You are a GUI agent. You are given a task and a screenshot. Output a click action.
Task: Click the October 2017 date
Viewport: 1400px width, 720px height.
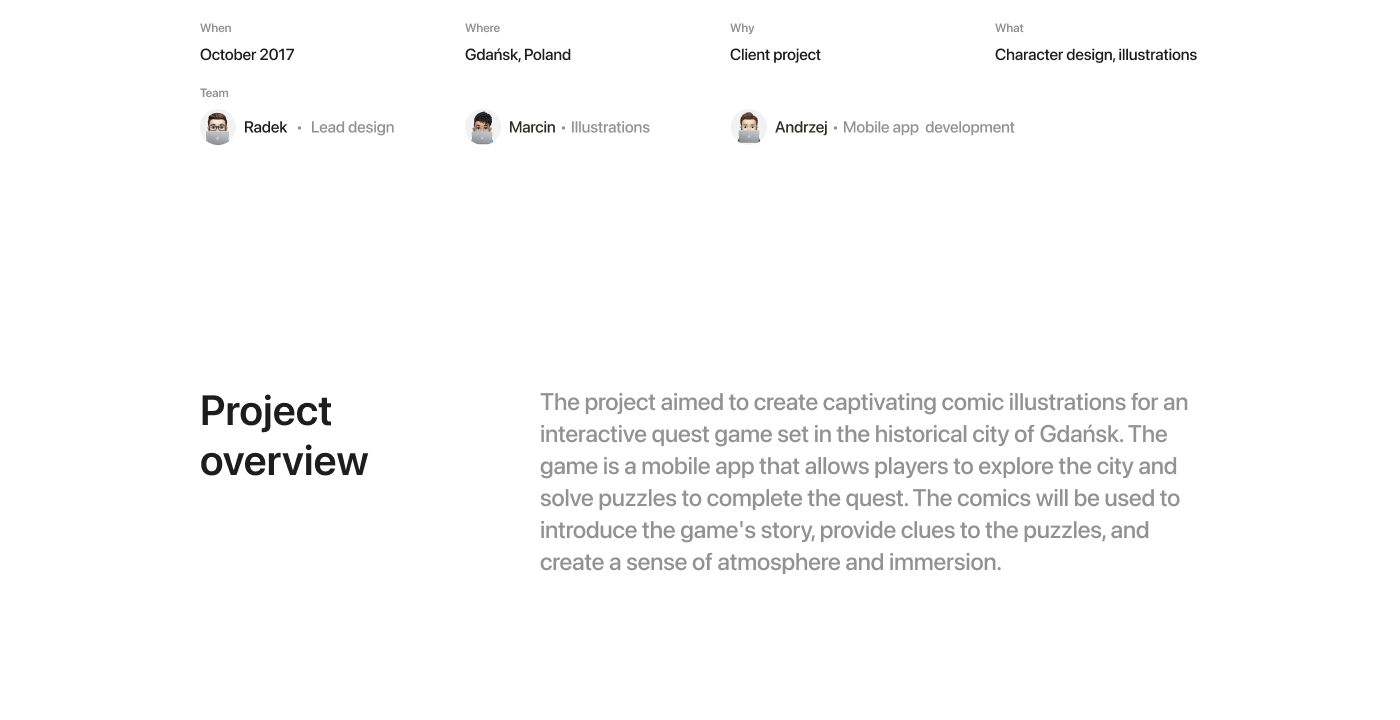click(247, 55)
